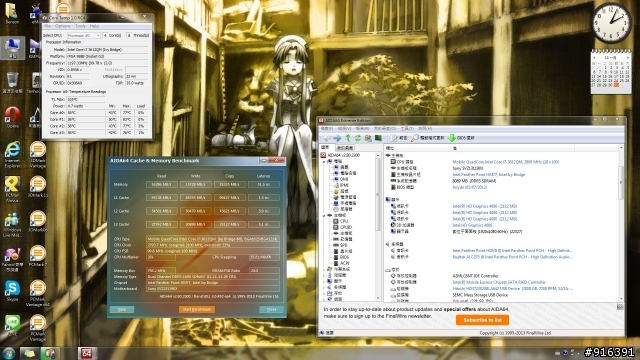Viewport: 640px width, 360px height.
Task: Select the Benson folder on desktop
Action: pyautogui.click(x=12, y=13)
